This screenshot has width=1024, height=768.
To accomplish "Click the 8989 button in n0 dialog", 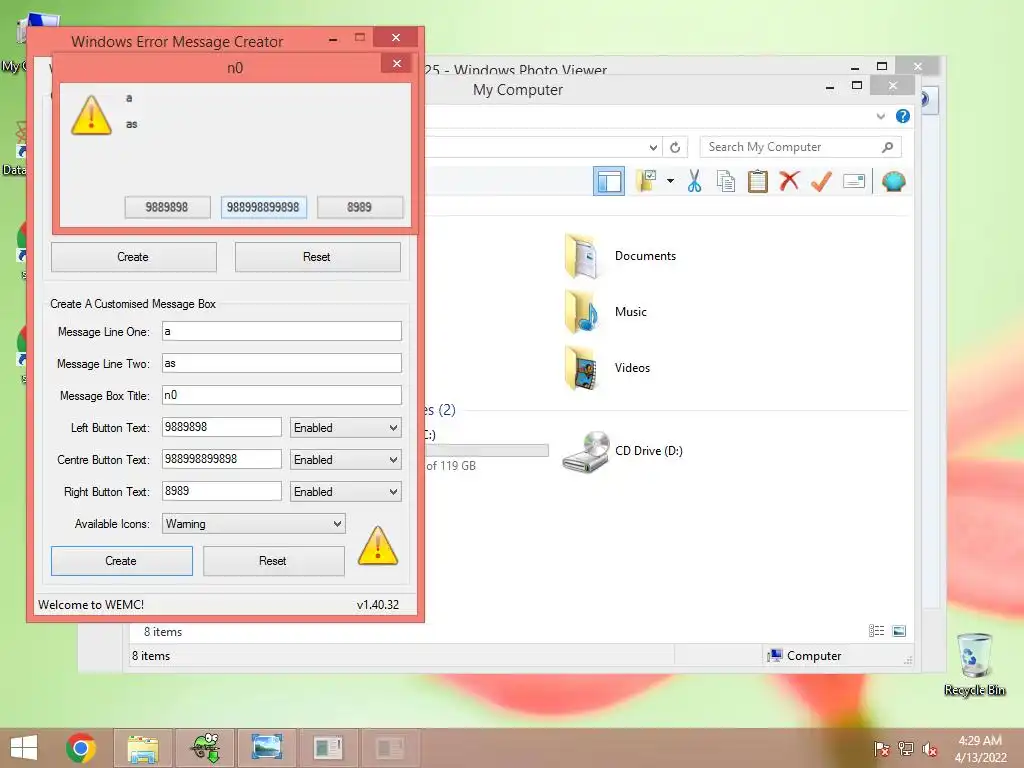I will point(360,207).
